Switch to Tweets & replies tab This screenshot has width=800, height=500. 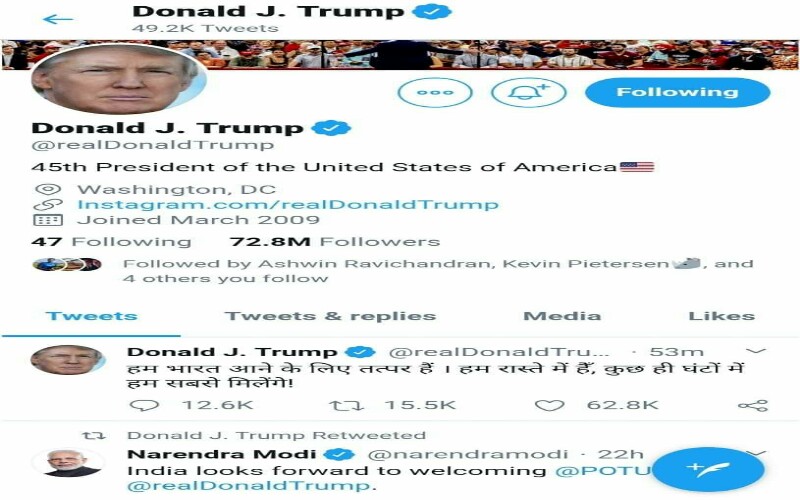pyautogui.click(x=330, y=316)
